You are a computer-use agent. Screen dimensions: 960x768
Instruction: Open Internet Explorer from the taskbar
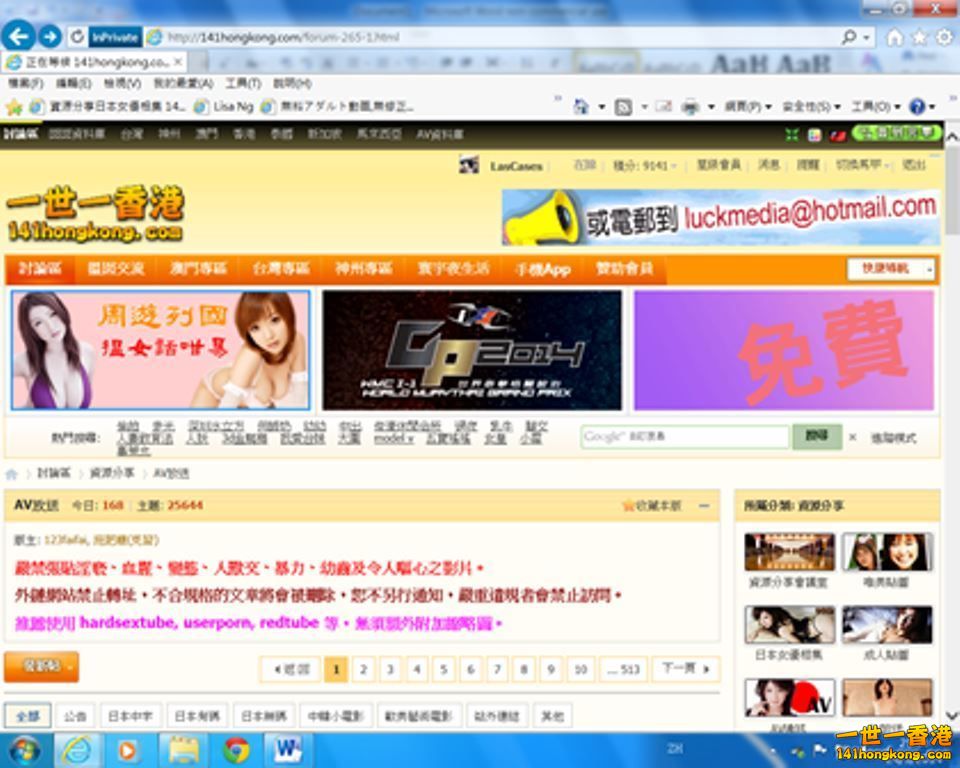[x=77, y=750]
